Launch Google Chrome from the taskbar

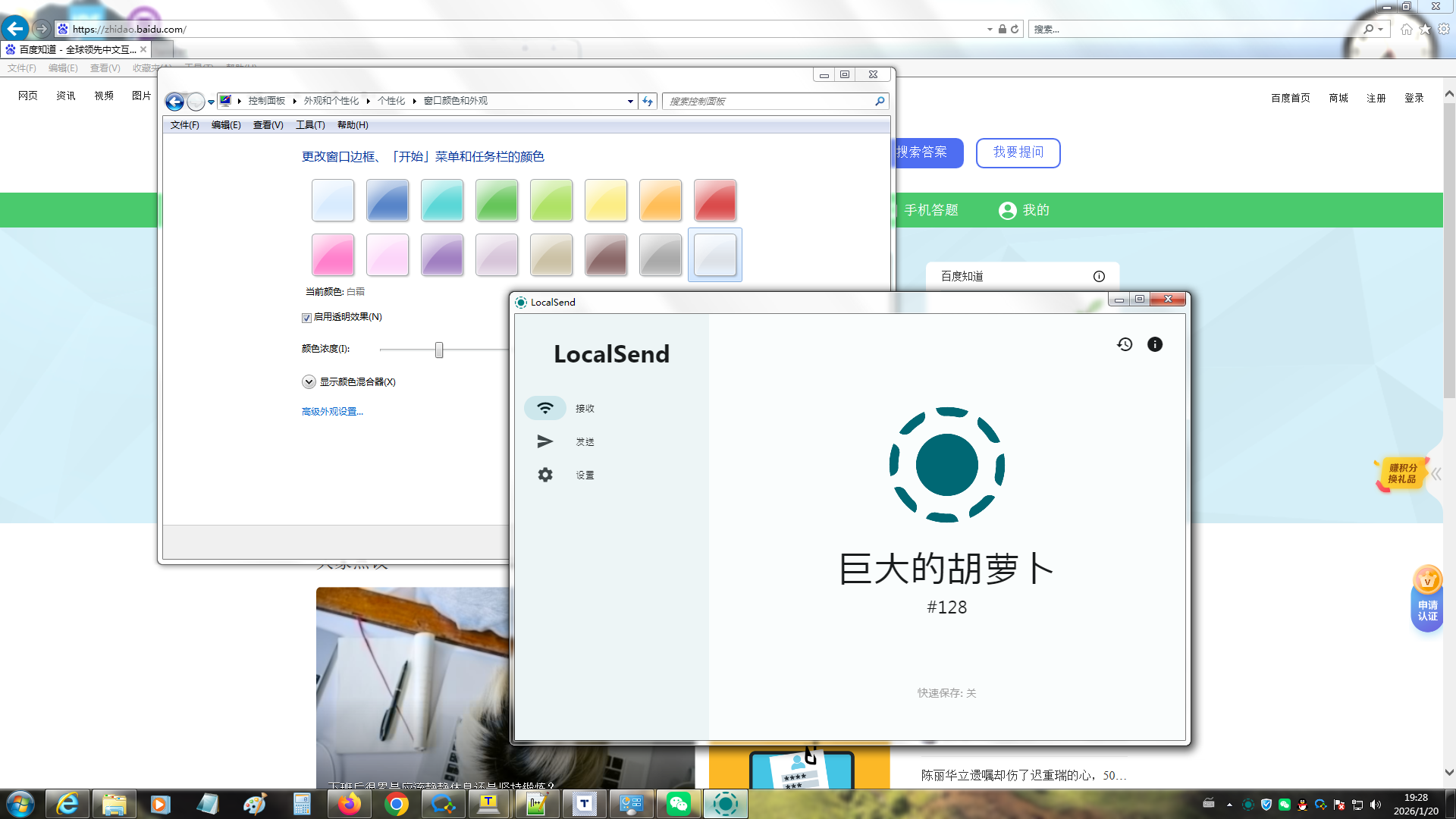coord(396,804)
